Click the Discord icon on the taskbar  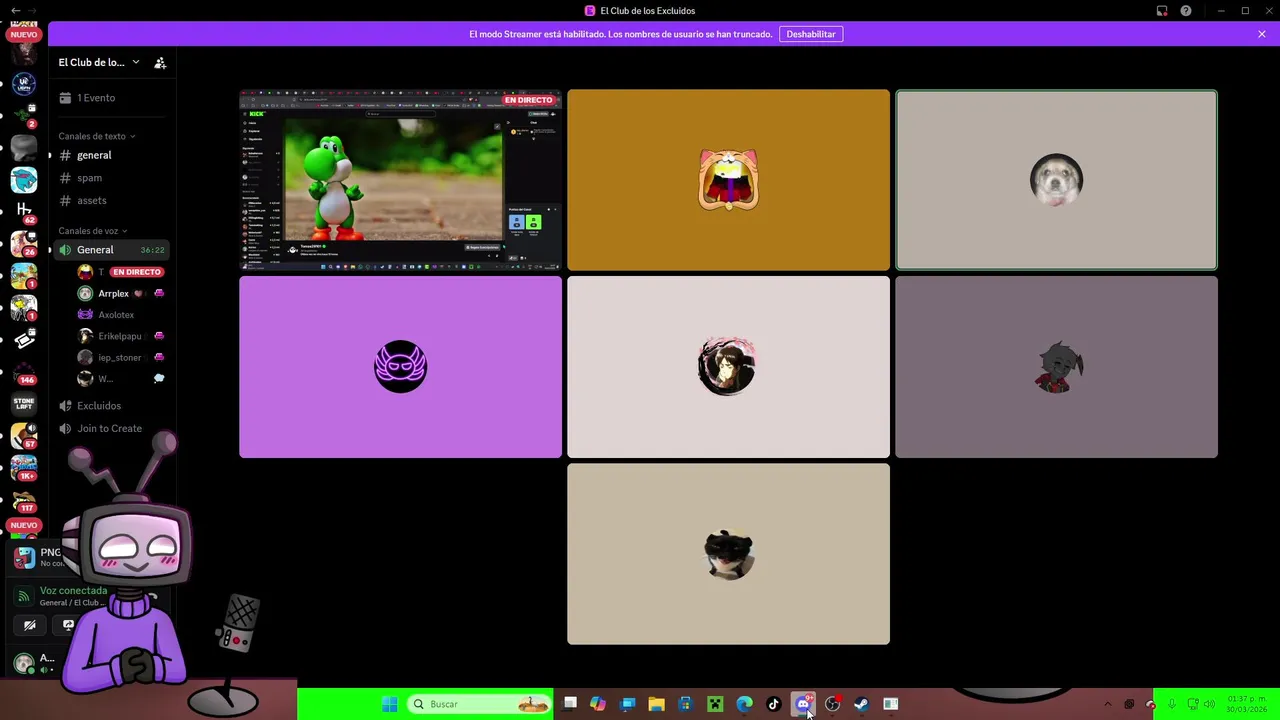[803, 704]
